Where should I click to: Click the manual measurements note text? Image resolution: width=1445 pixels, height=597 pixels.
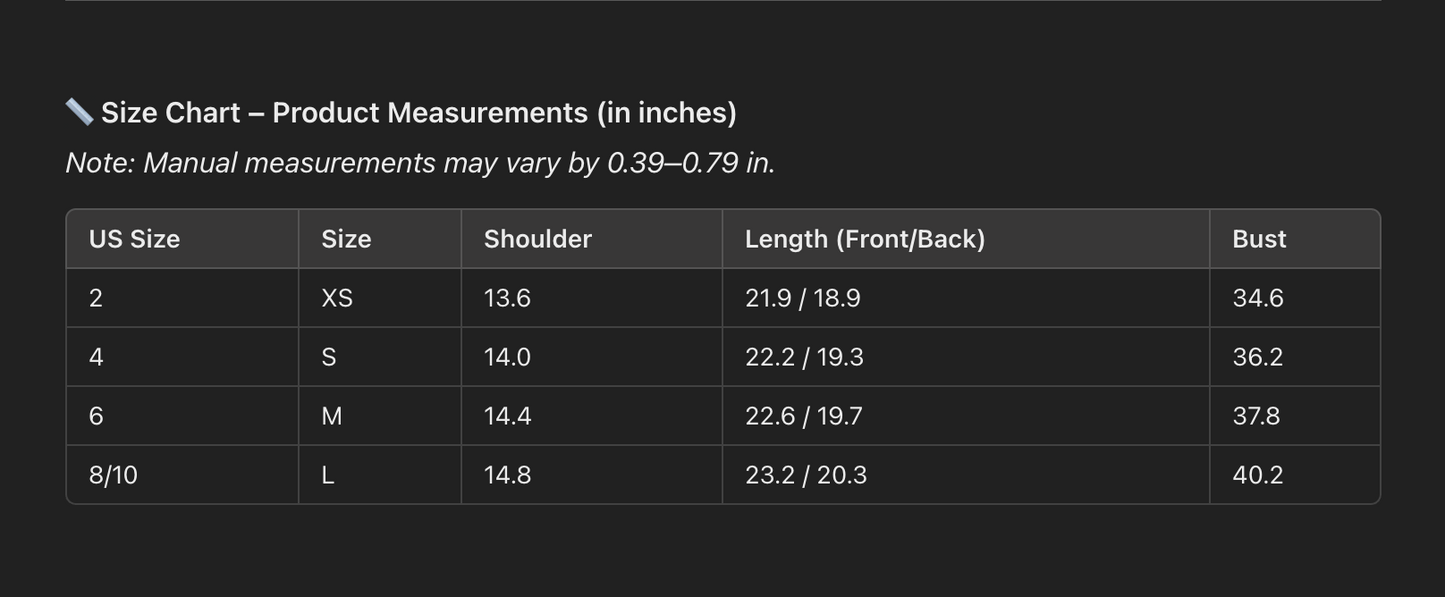pyautogui.click(x=420, y=163)
